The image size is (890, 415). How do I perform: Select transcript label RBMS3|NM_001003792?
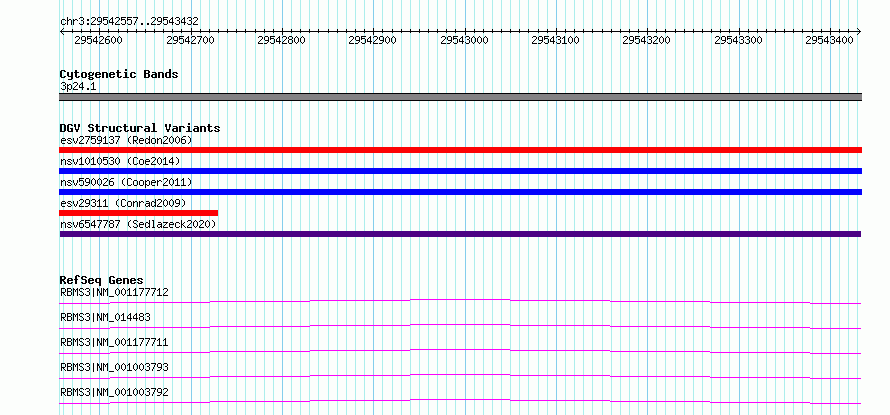(x=114, y=392)
